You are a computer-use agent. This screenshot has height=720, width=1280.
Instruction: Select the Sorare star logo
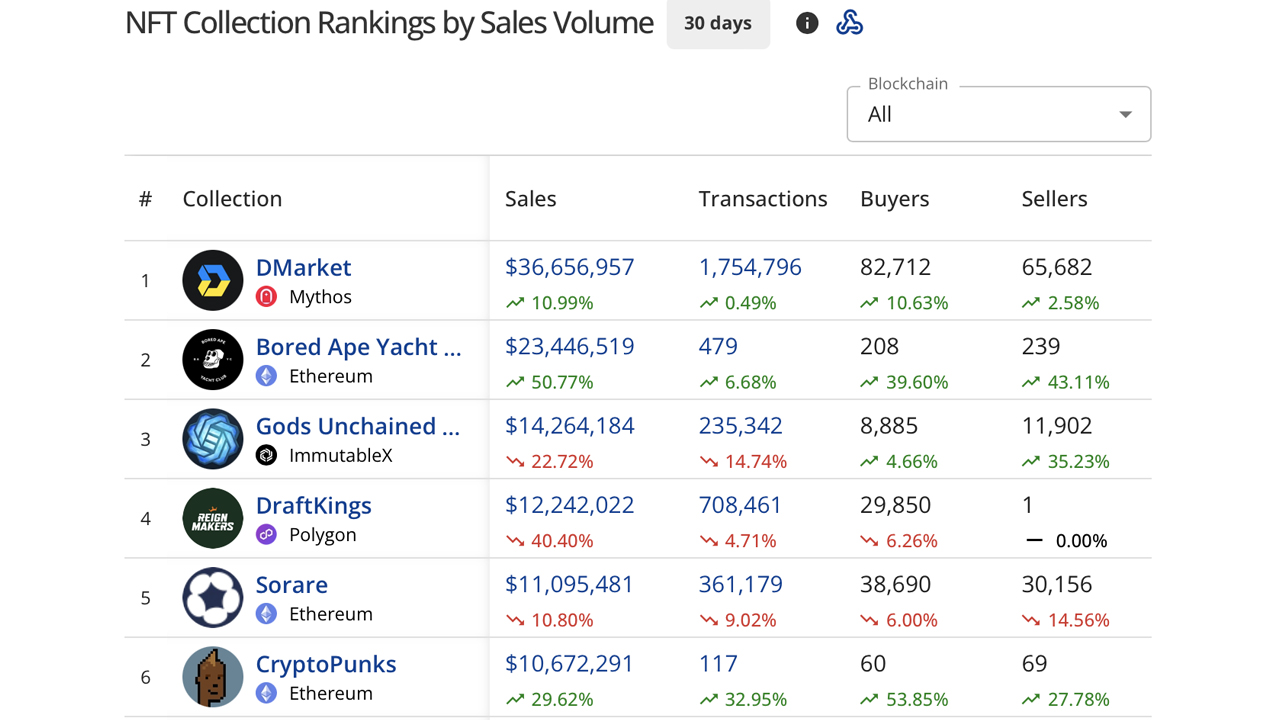pyautogui.click(x=212, y=597)
